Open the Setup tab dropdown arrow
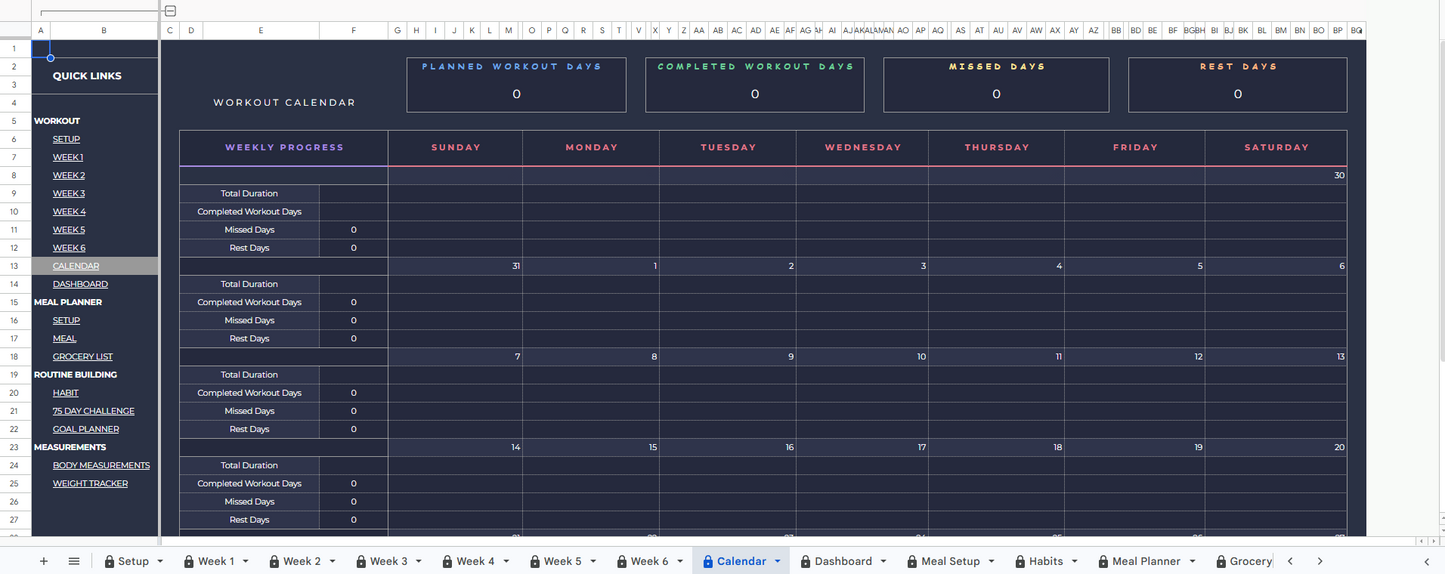 pos(160,562)
